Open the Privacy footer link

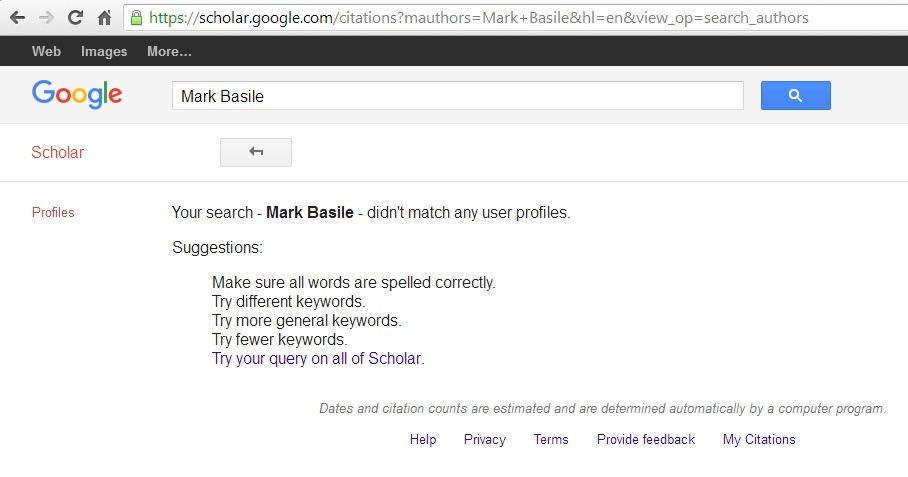click(x=485, y=439)
